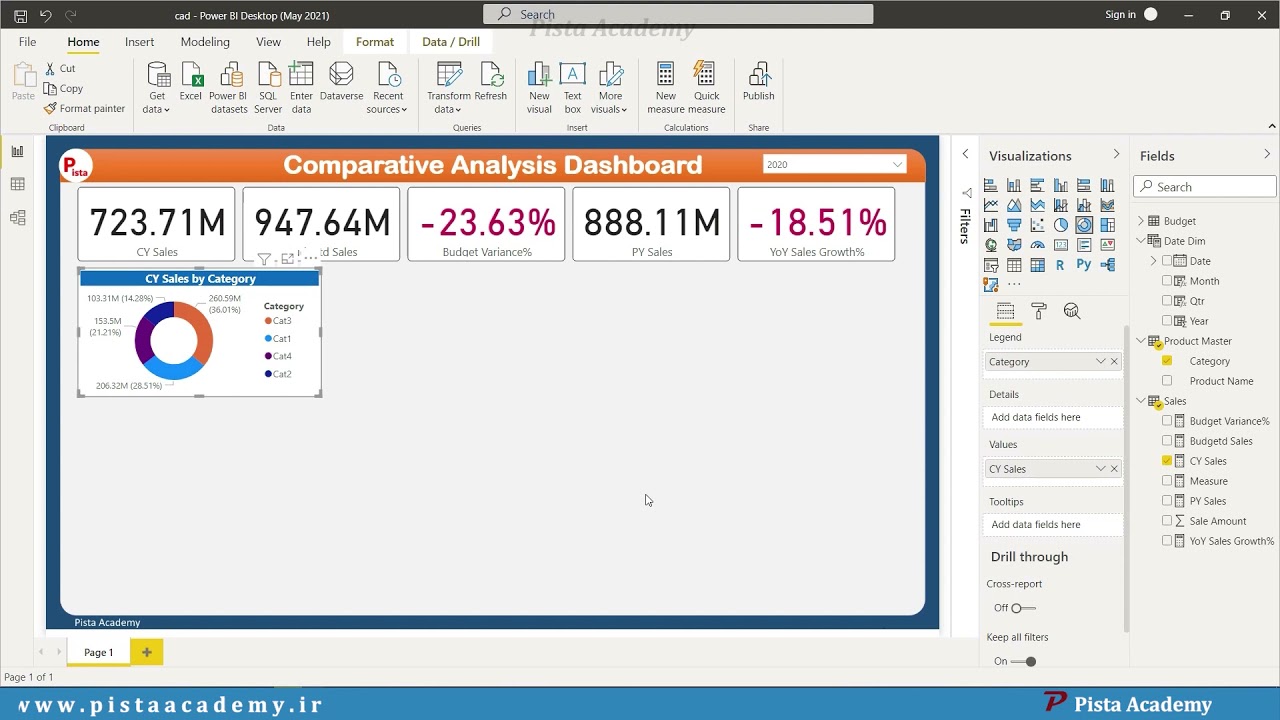The width and height of the screenshot is (1280, 720).
Task: Collapse the Date Dim table
Action: tap(1140, 241)
